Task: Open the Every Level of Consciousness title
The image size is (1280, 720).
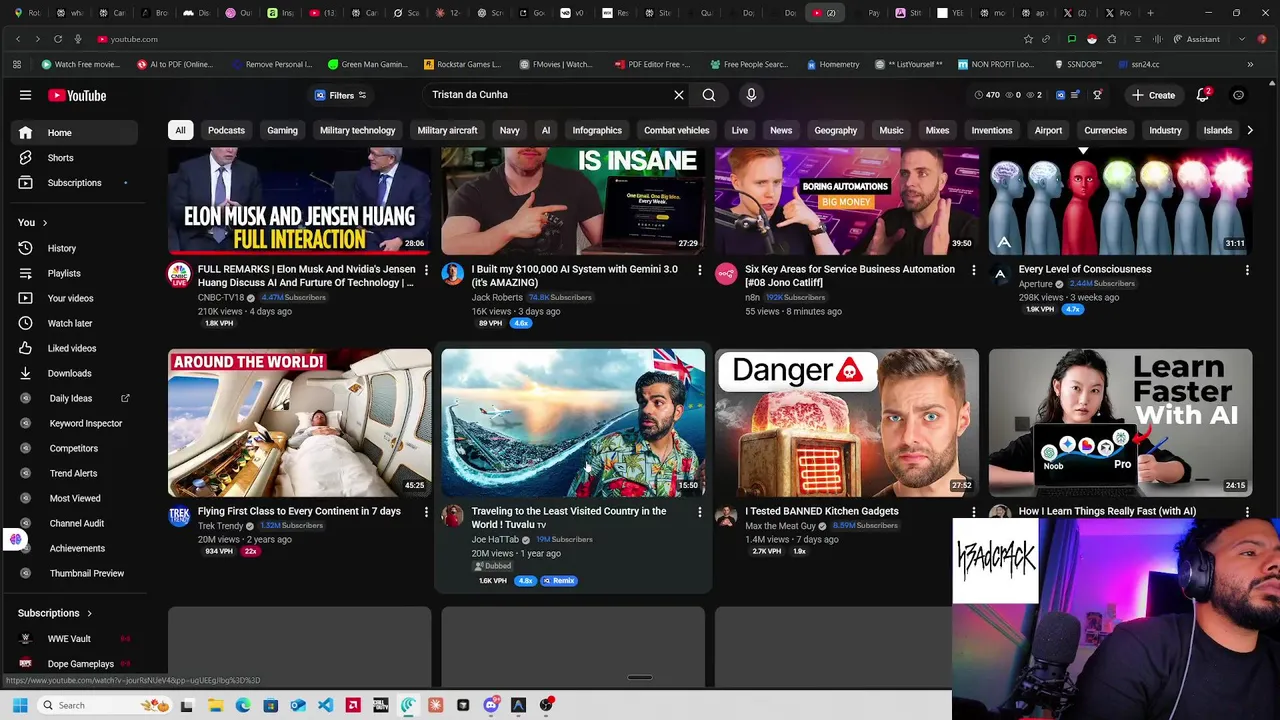Action: point(1085,269)
